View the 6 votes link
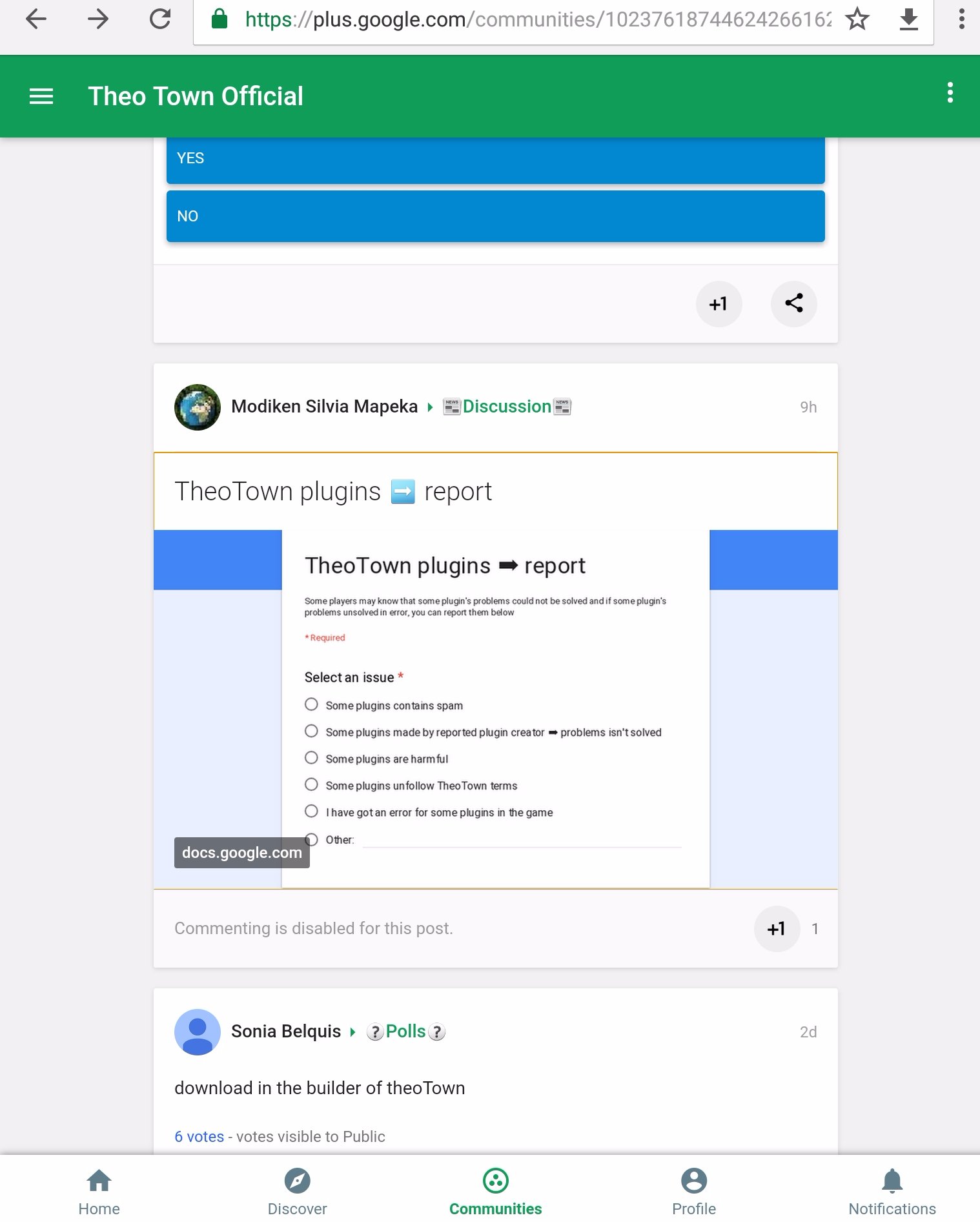 coord(199,1137)
